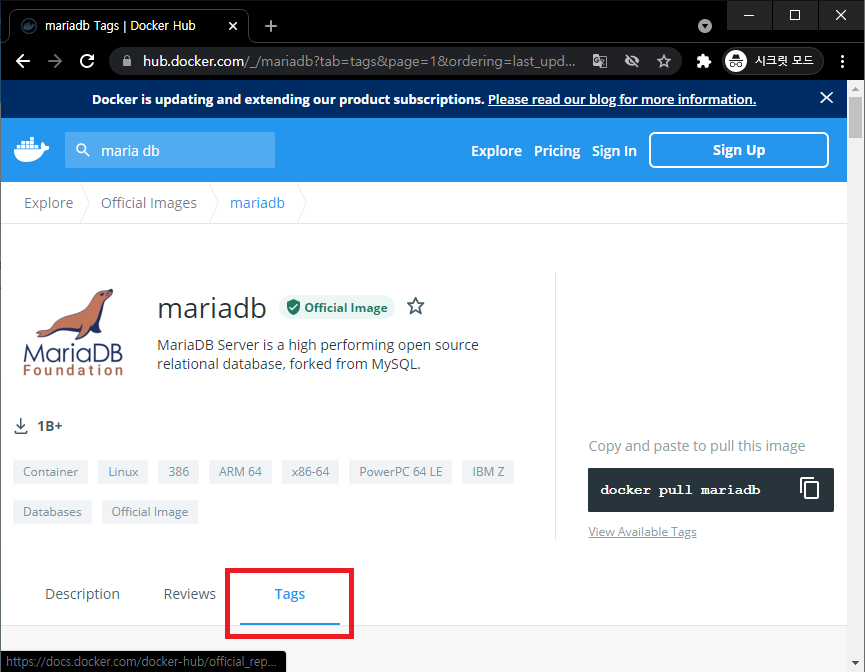
Task: Go back using the browser back arrow
Action: [x=23, y=61]
